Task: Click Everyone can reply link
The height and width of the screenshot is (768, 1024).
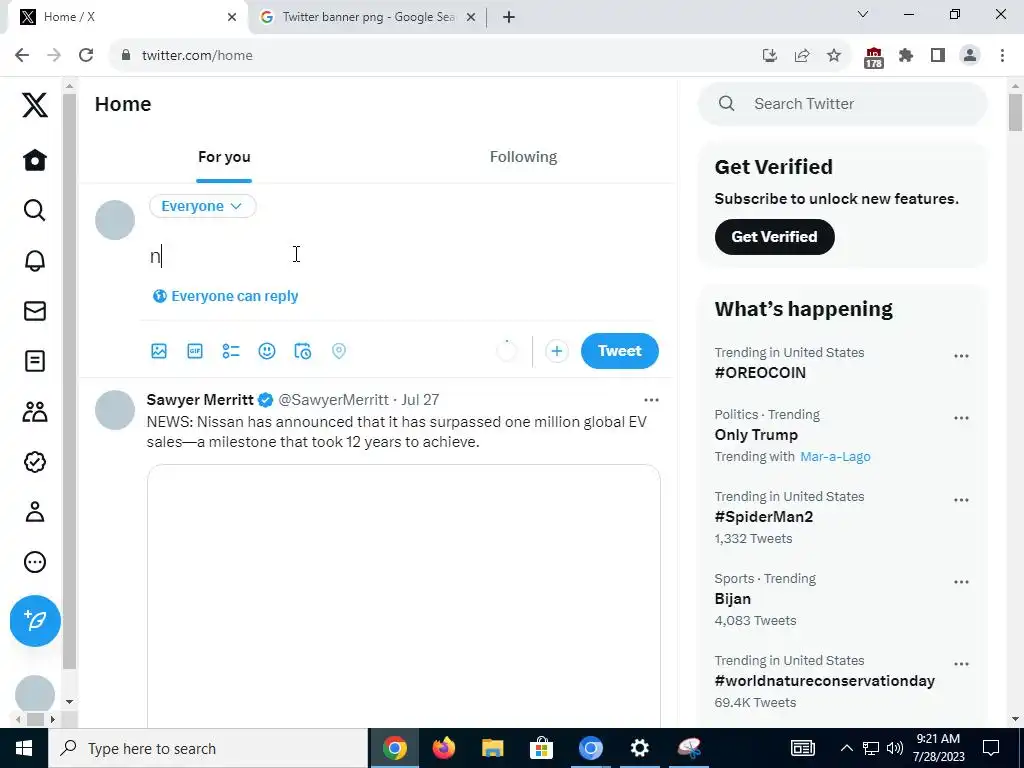Action: [225, 296]
